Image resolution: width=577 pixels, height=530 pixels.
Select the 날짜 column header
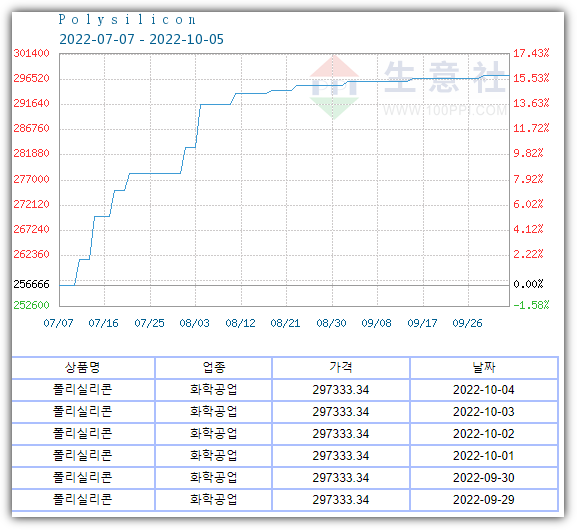[x=484, y=367]
